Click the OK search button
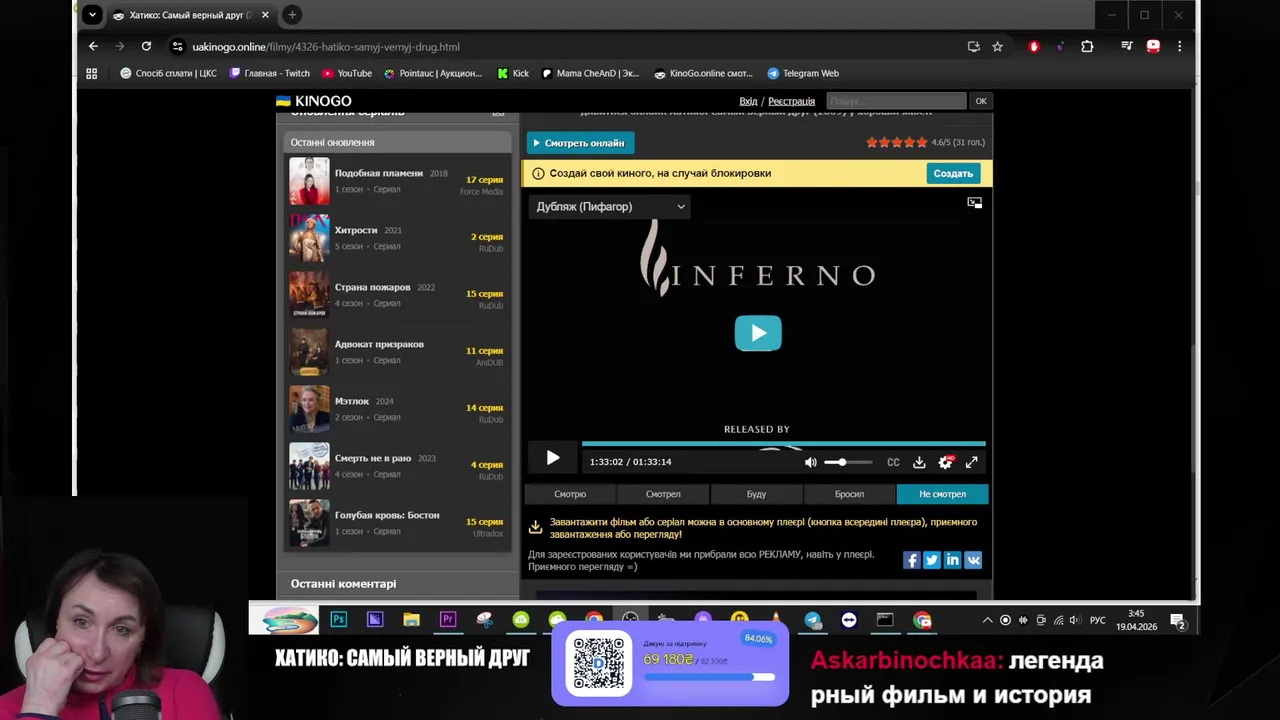Image resolution: width=1280 pixels, height=720 pixels. (x=981, y=101)
